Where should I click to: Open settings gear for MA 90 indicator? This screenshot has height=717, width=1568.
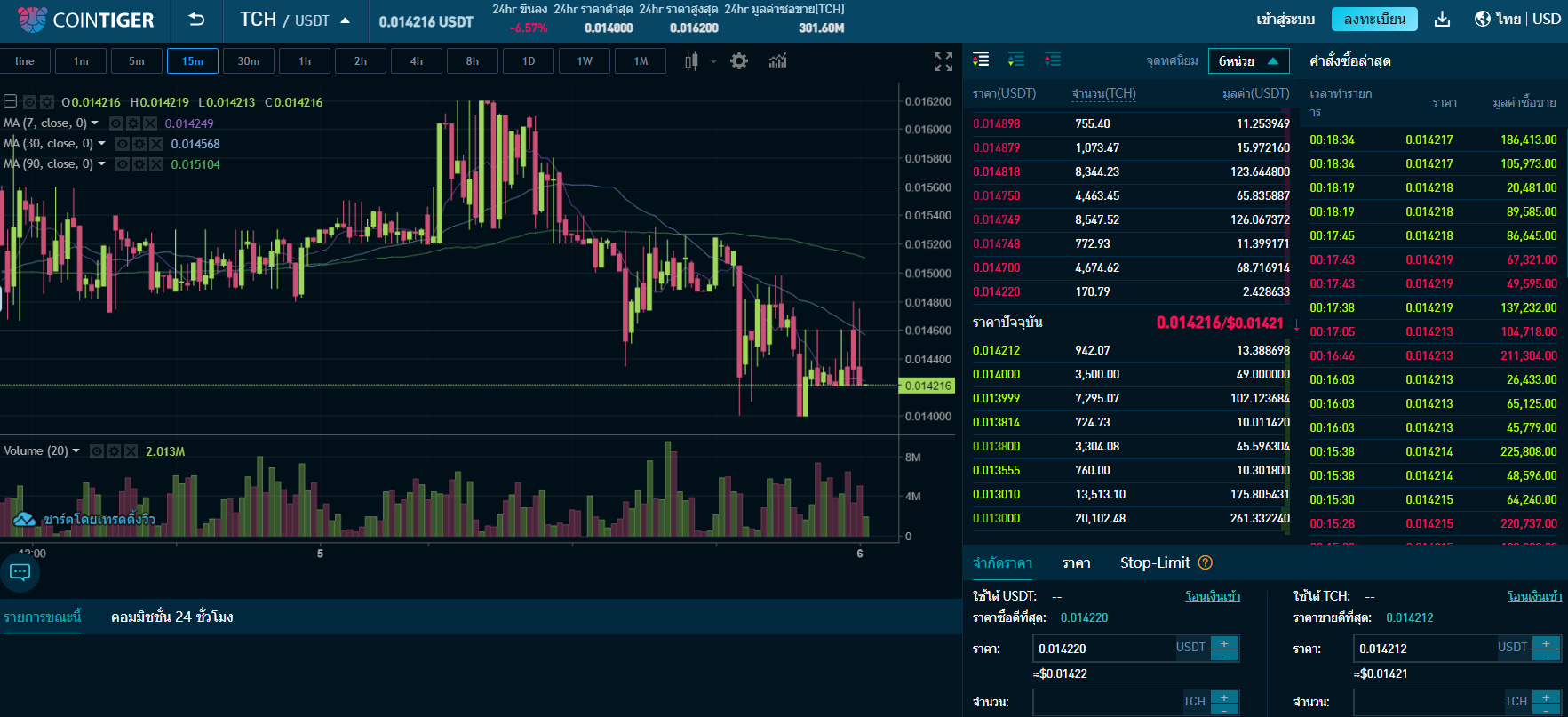pos(139,164)
